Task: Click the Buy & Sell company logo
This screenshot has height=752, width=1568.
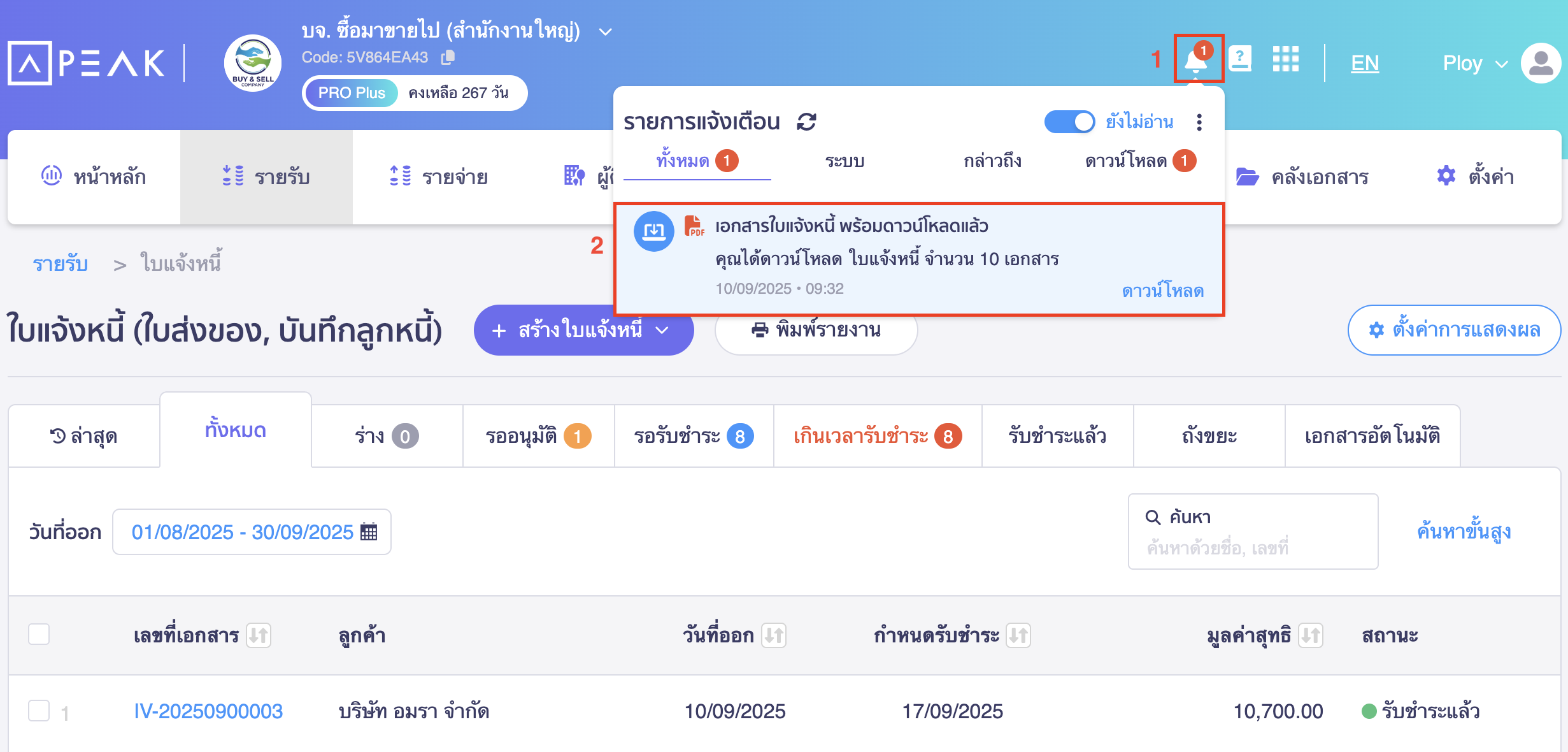Action: [x=253, y=63]
